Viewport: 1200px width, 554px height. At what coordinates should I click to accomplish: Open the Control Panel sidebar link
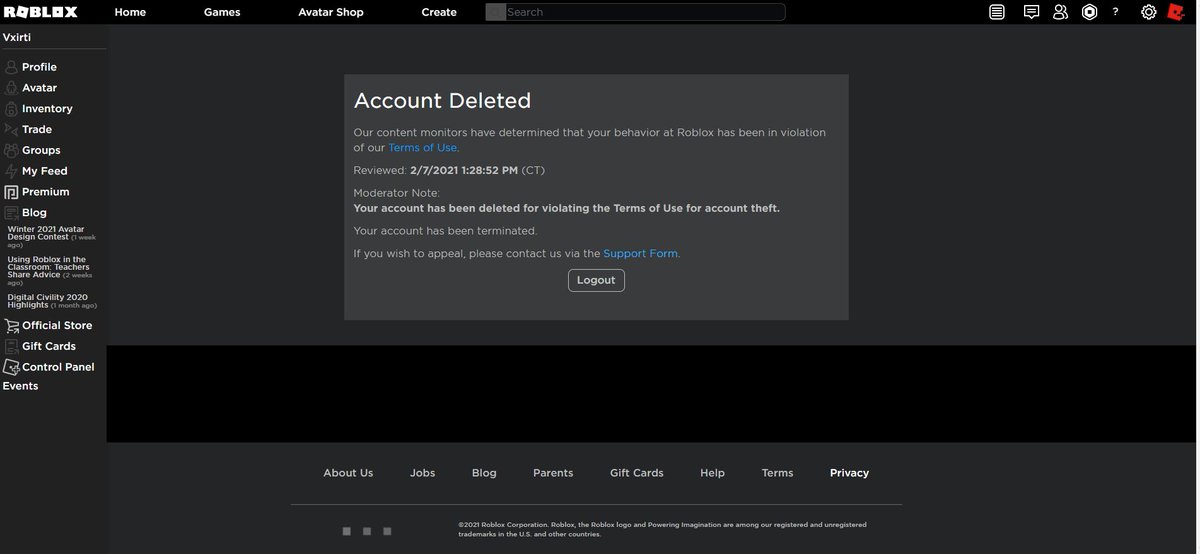click(58, 367)
